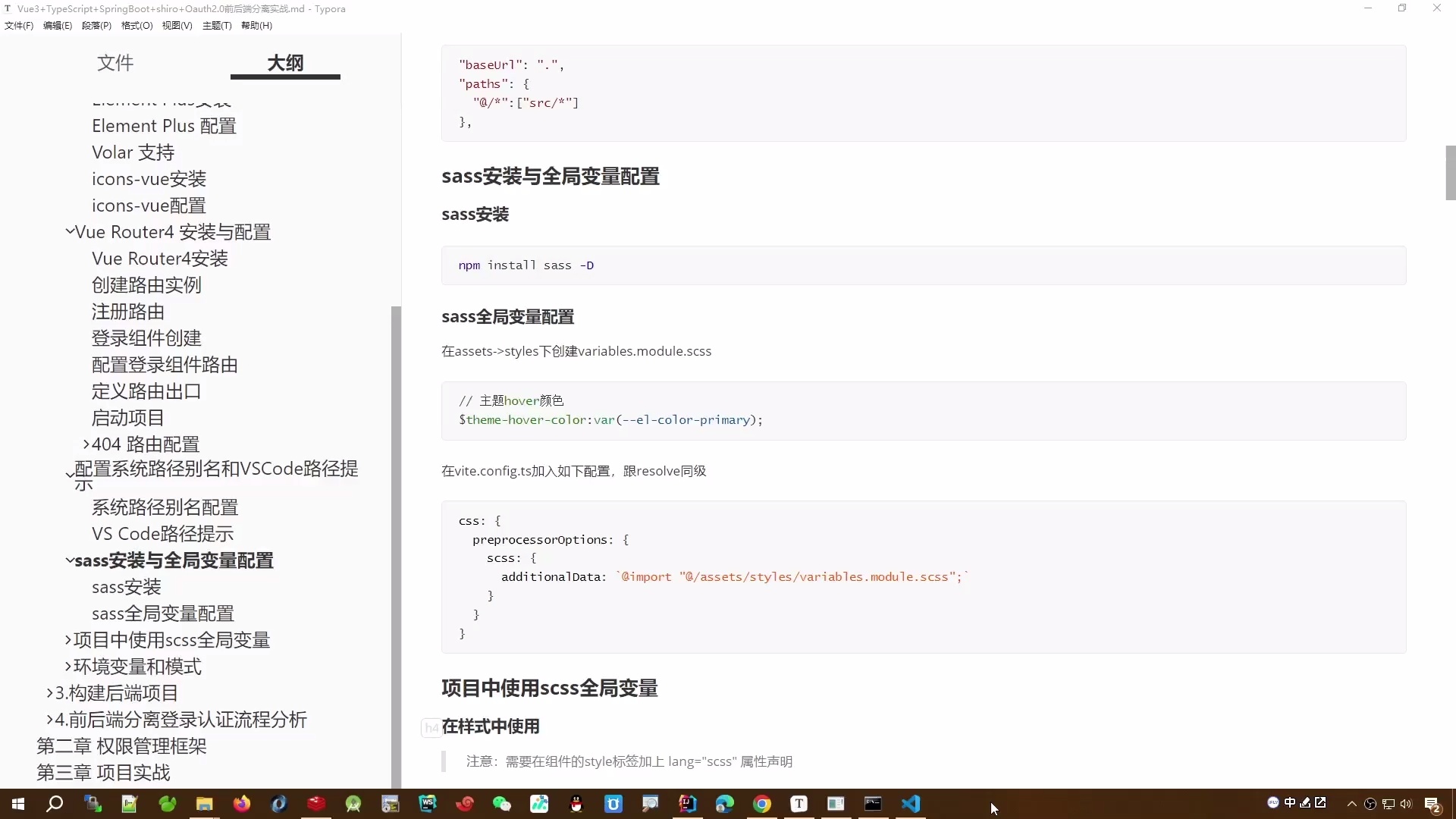The height and width of the screenshot is (819, 1456).
Task: Open the 文件(F) menu
Action: [18, 25]
